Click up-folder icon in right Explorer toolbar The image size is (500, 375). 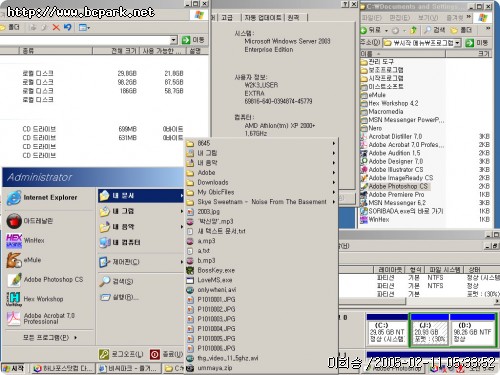pyautogui.click(x=413, y=30)
